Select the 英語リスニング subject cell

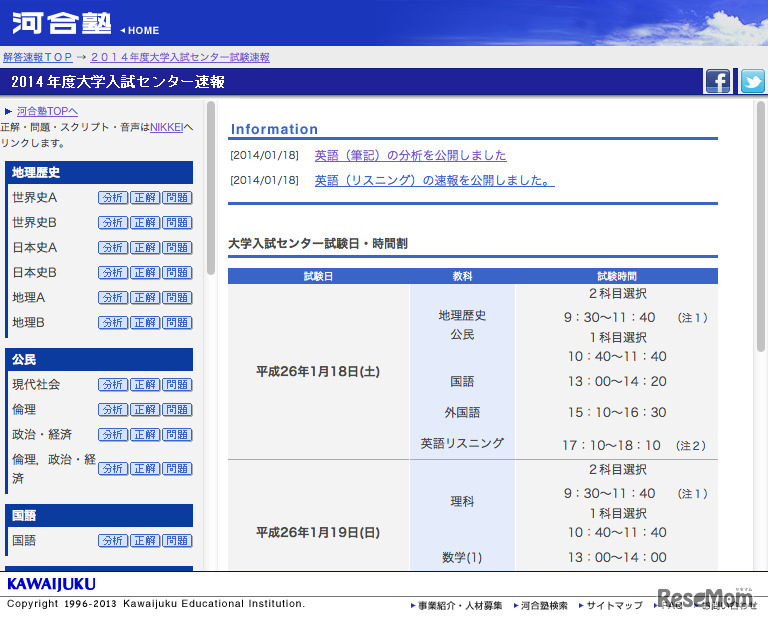click(462, 443)
